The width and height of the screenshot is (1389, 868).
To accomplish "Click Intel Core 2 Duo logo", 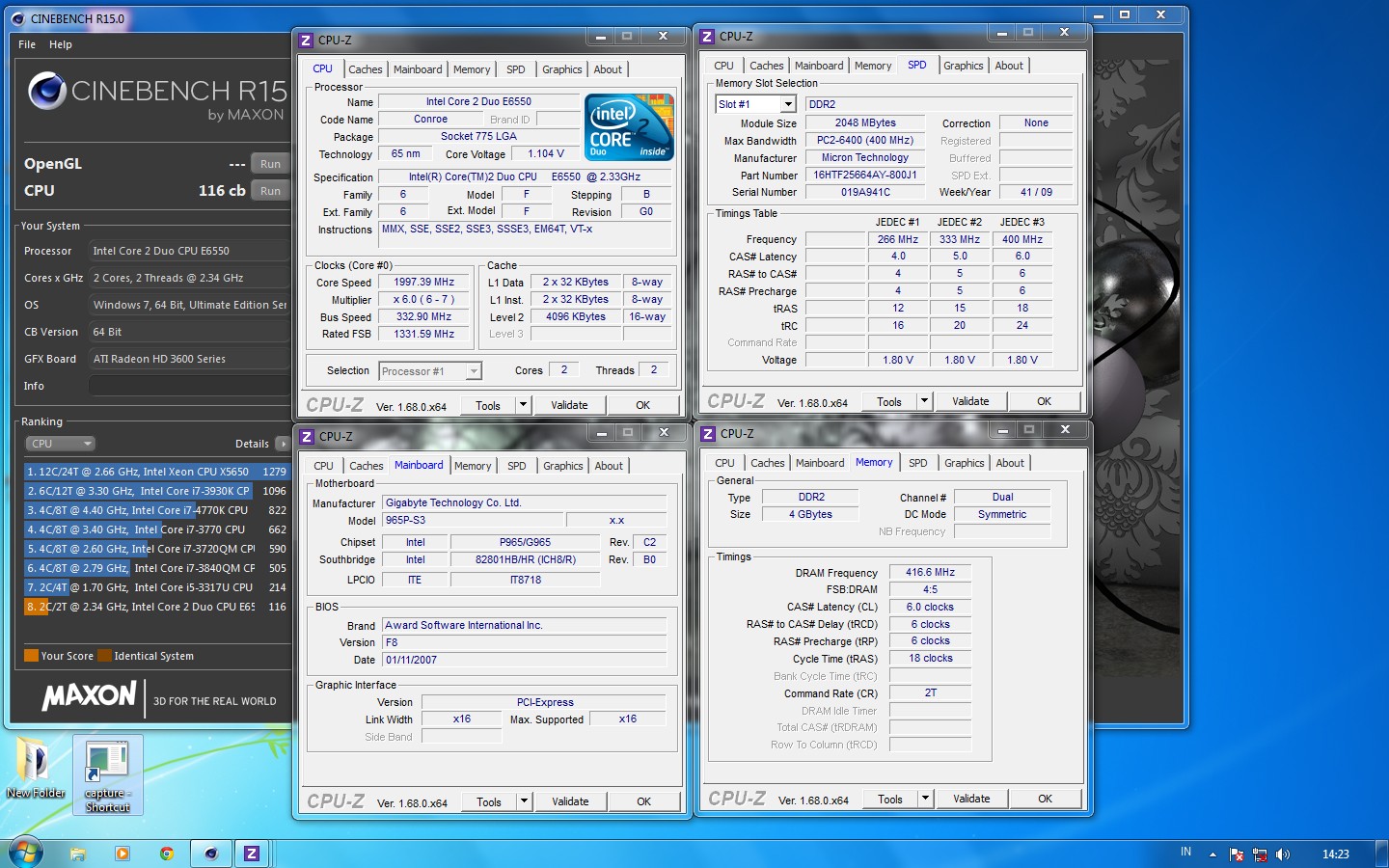I will pyautogui.click(x=631, y=127).
